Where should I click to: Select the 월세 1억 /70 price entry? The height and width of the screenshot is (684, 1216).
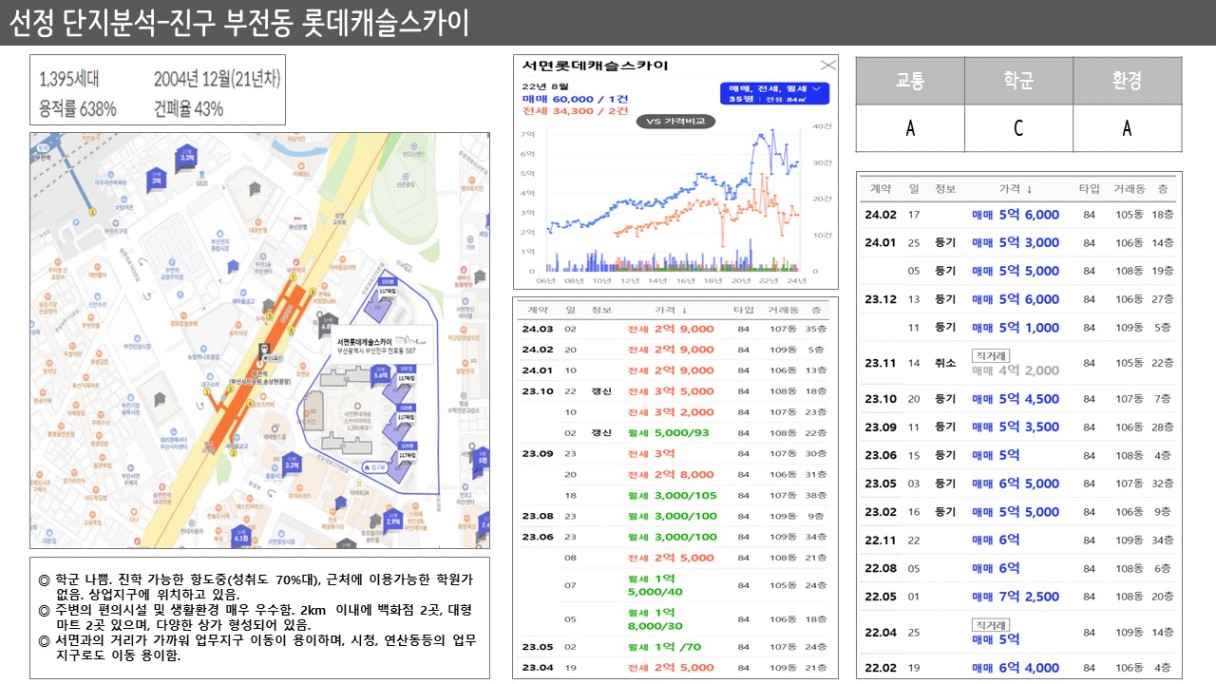pos(664,647)
